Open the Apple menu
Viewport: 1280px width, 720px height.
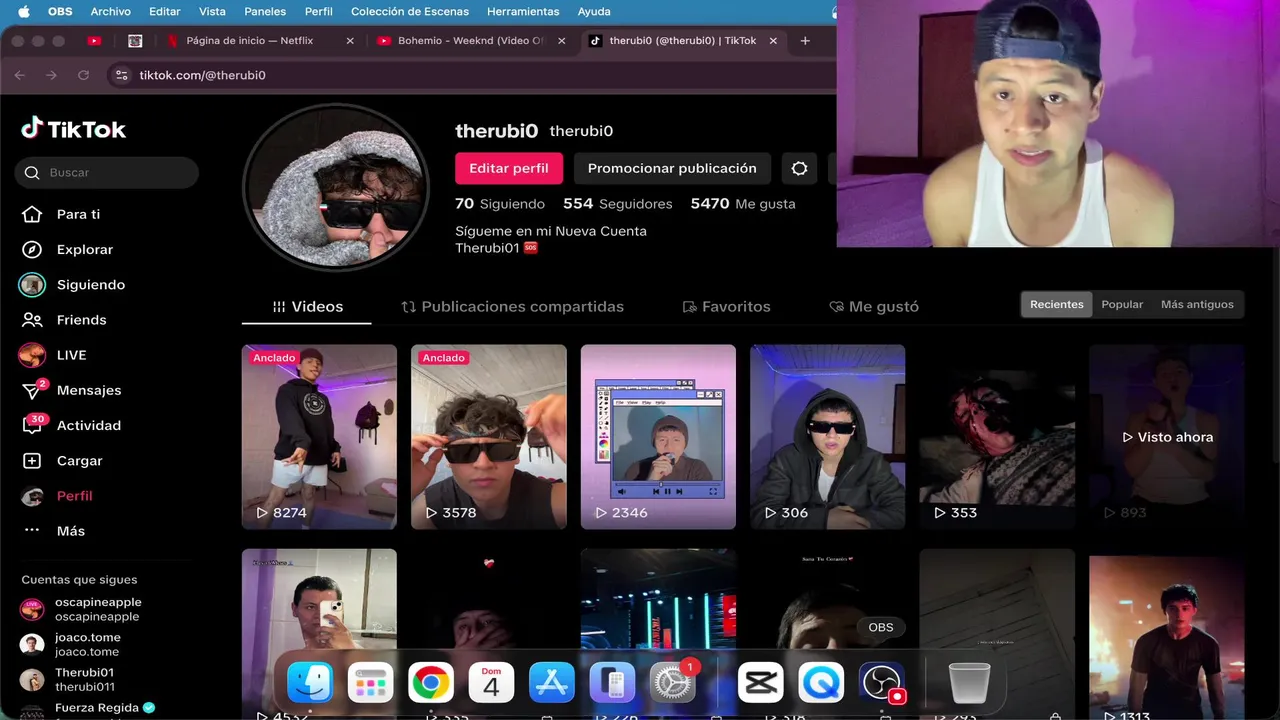[x=23, y=12]
